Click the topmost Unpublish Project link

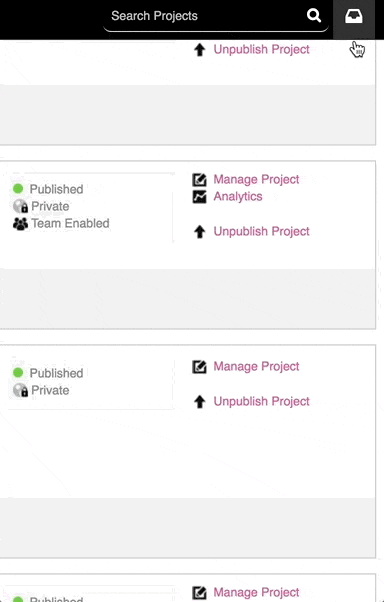(x=262, y=49)
